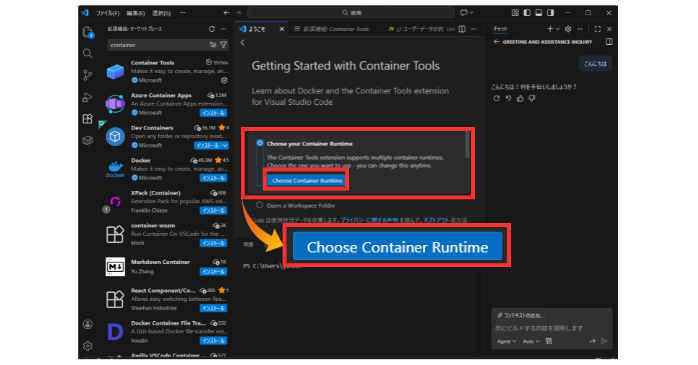The width and height of the screenshot is (698, 365).
Task: Open the Containers view in activity bar
Action: point(88,141)
